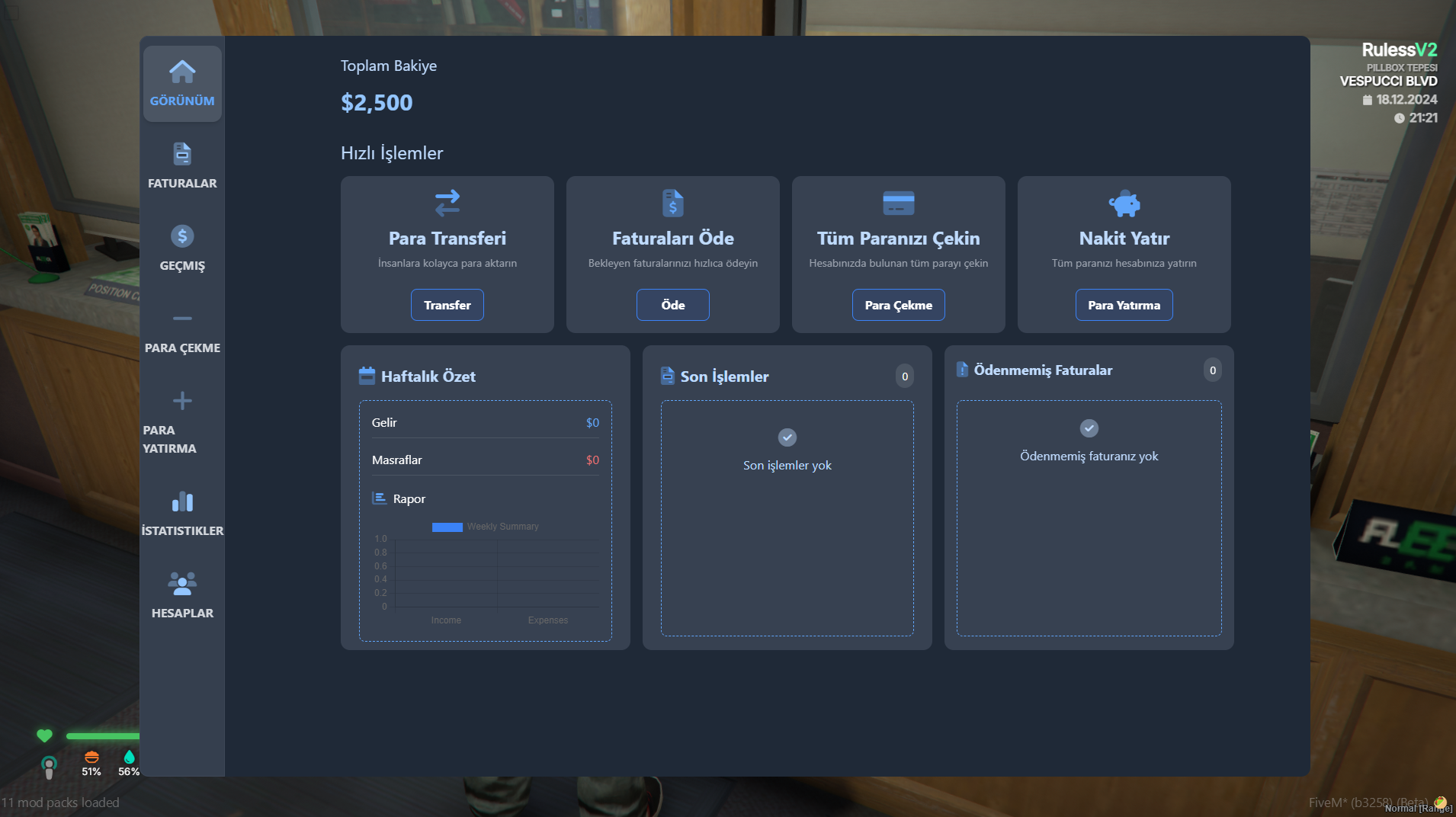Open the Görünüm home icon
This screenshot has width=1456, height=817.
[182, 72]
